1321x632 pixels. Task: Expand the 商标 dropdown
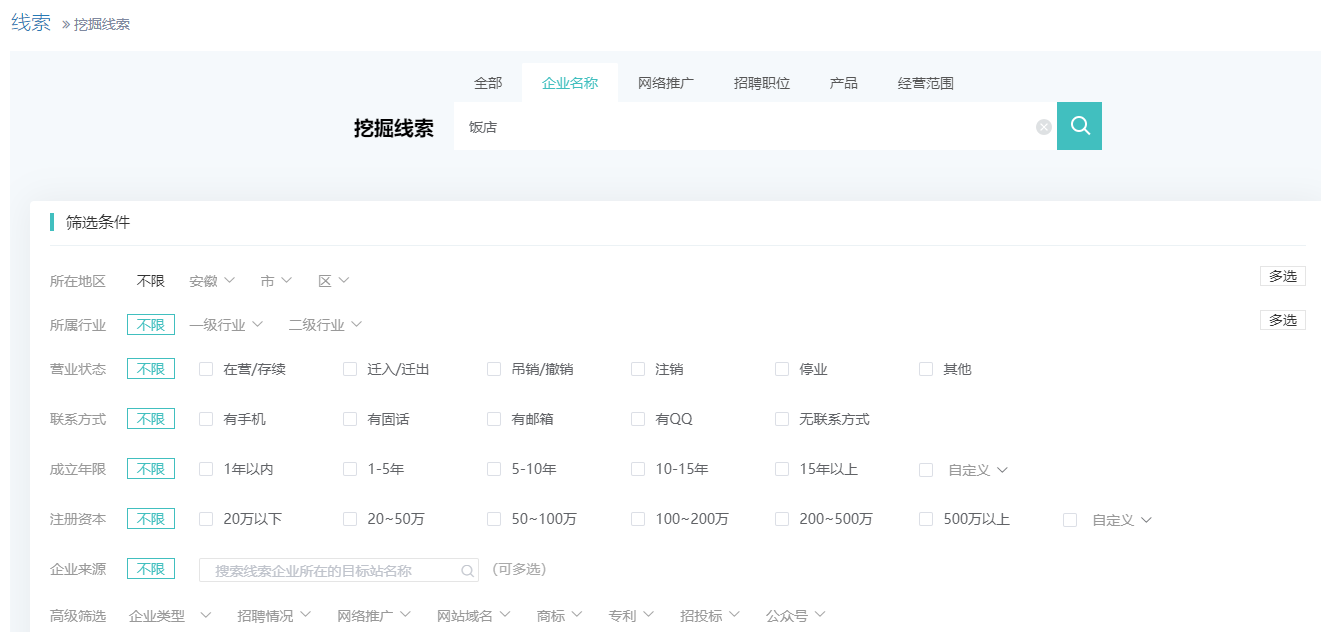pyautogui.click(x=560, y=616)
